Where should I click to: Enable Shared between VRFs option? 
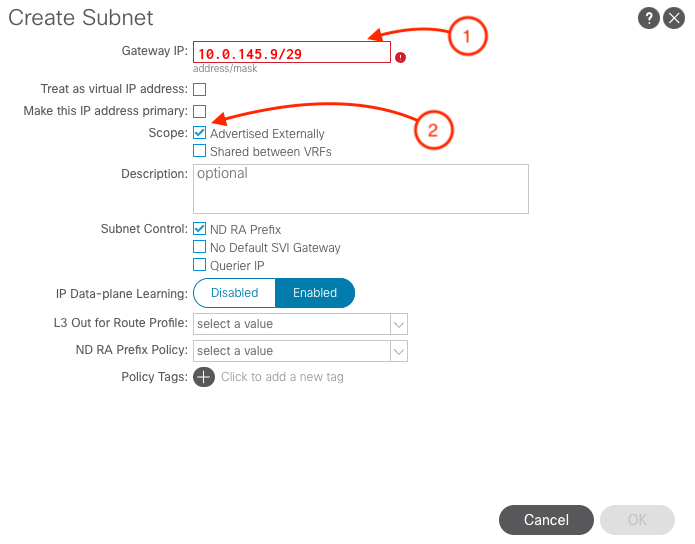200,151
